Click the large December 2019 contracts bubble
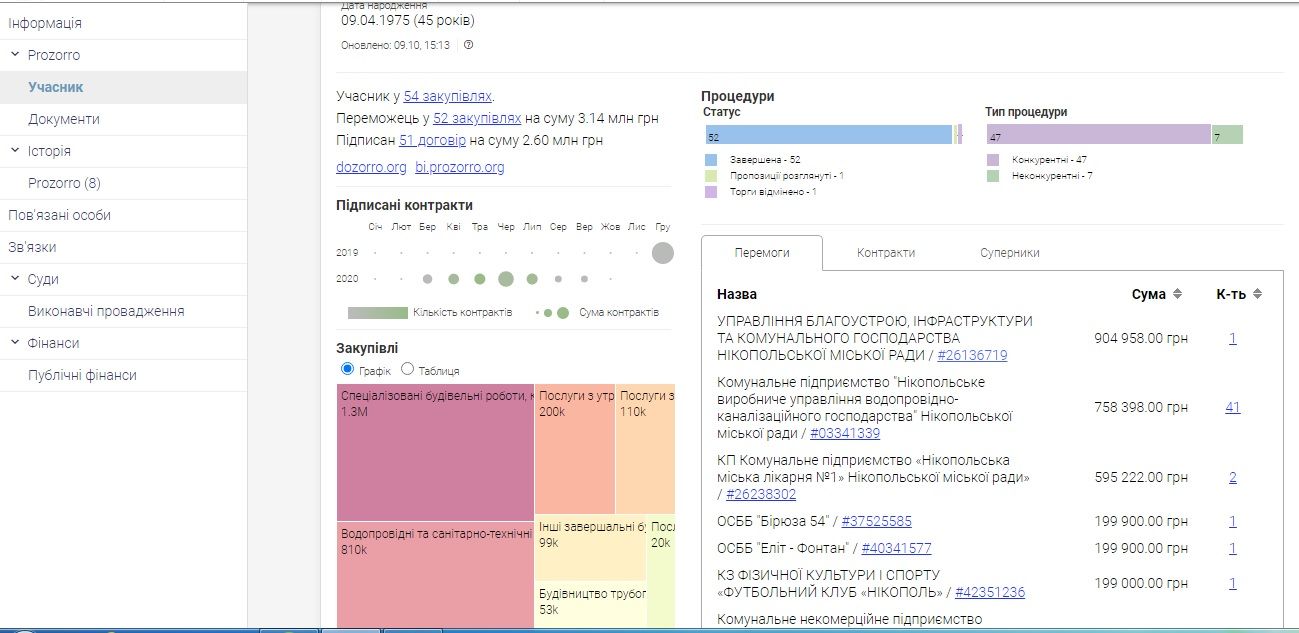 click(x=662, y=253)
